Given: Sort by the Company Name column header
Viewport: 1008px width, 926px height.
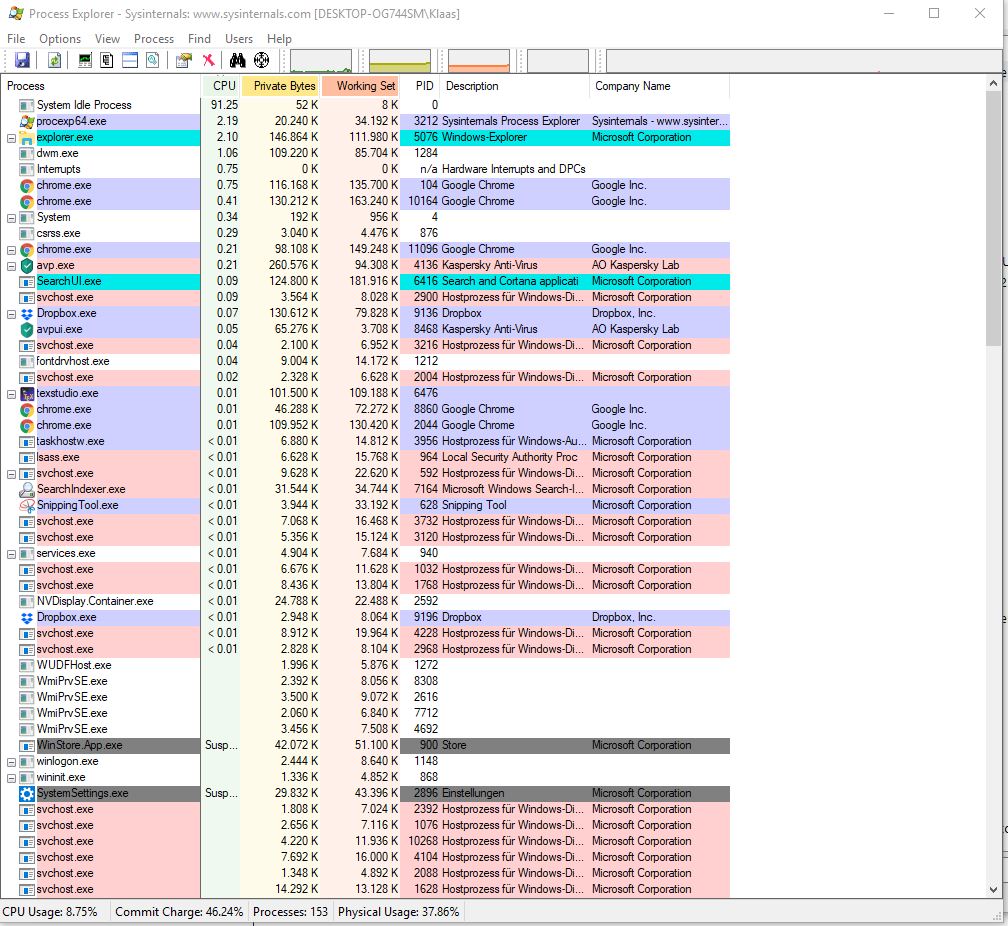Looking at the screenshot, I should tap(660, 86).
